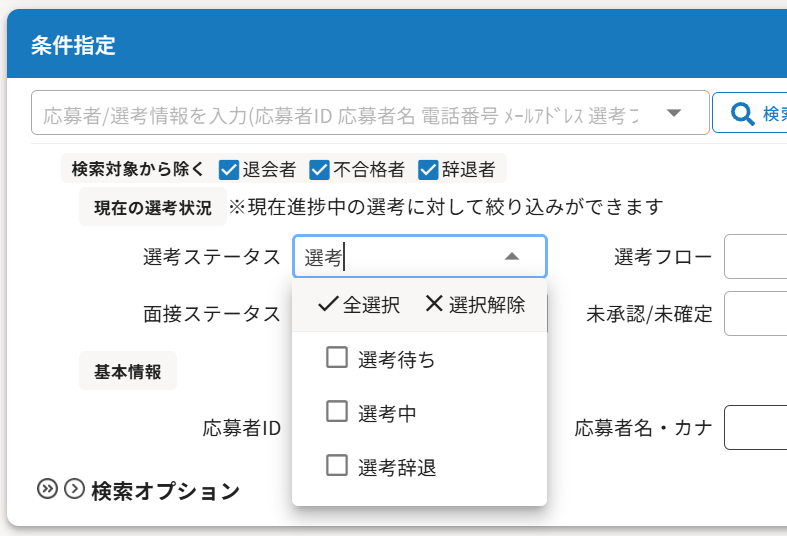The image size is (787, 536).
Task: Uncheck the 不合格者 checkbox
Action: click(320, 169)
